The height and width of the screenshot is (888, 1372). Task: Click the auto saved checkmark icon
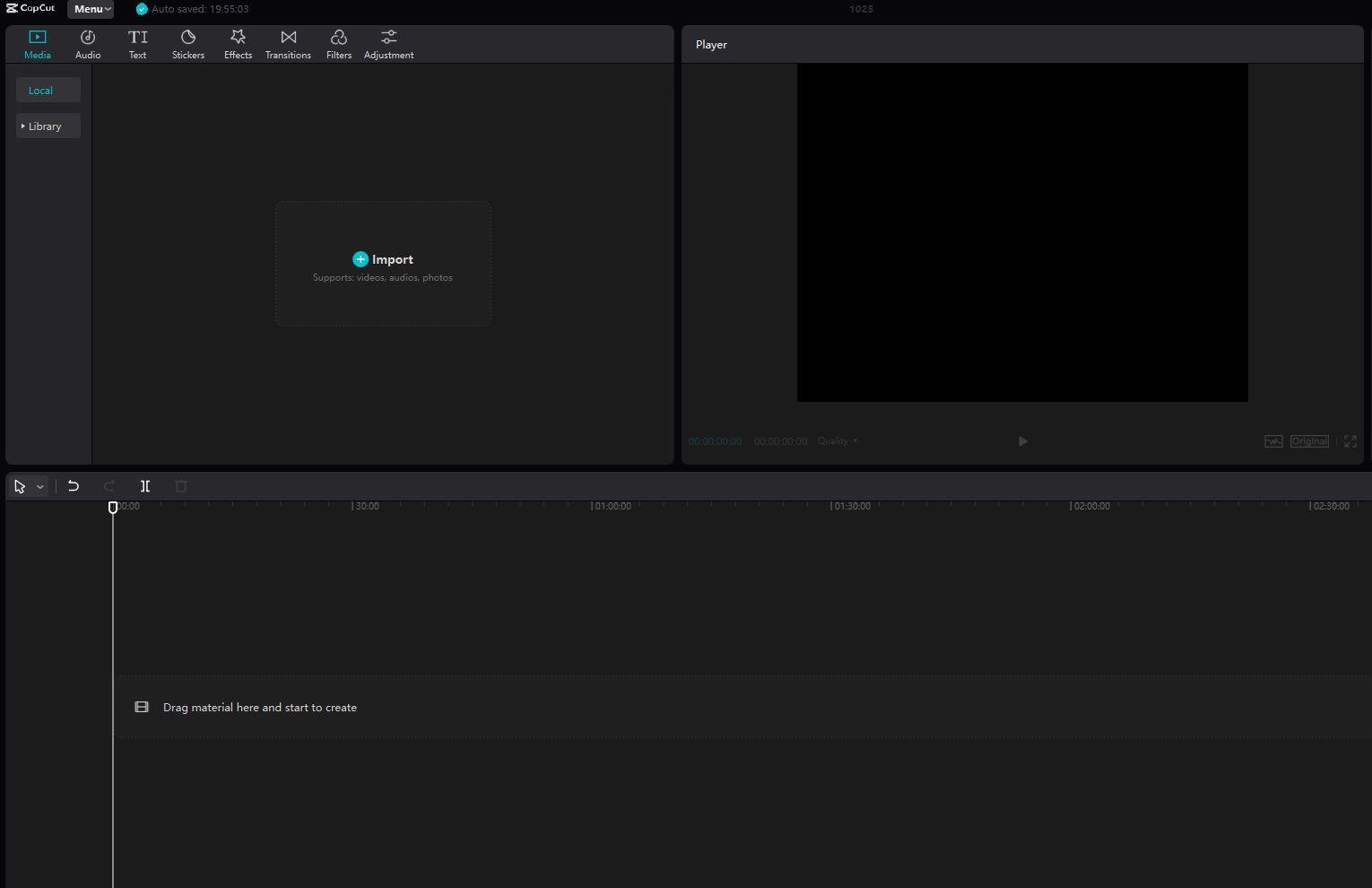coord(142,9)
